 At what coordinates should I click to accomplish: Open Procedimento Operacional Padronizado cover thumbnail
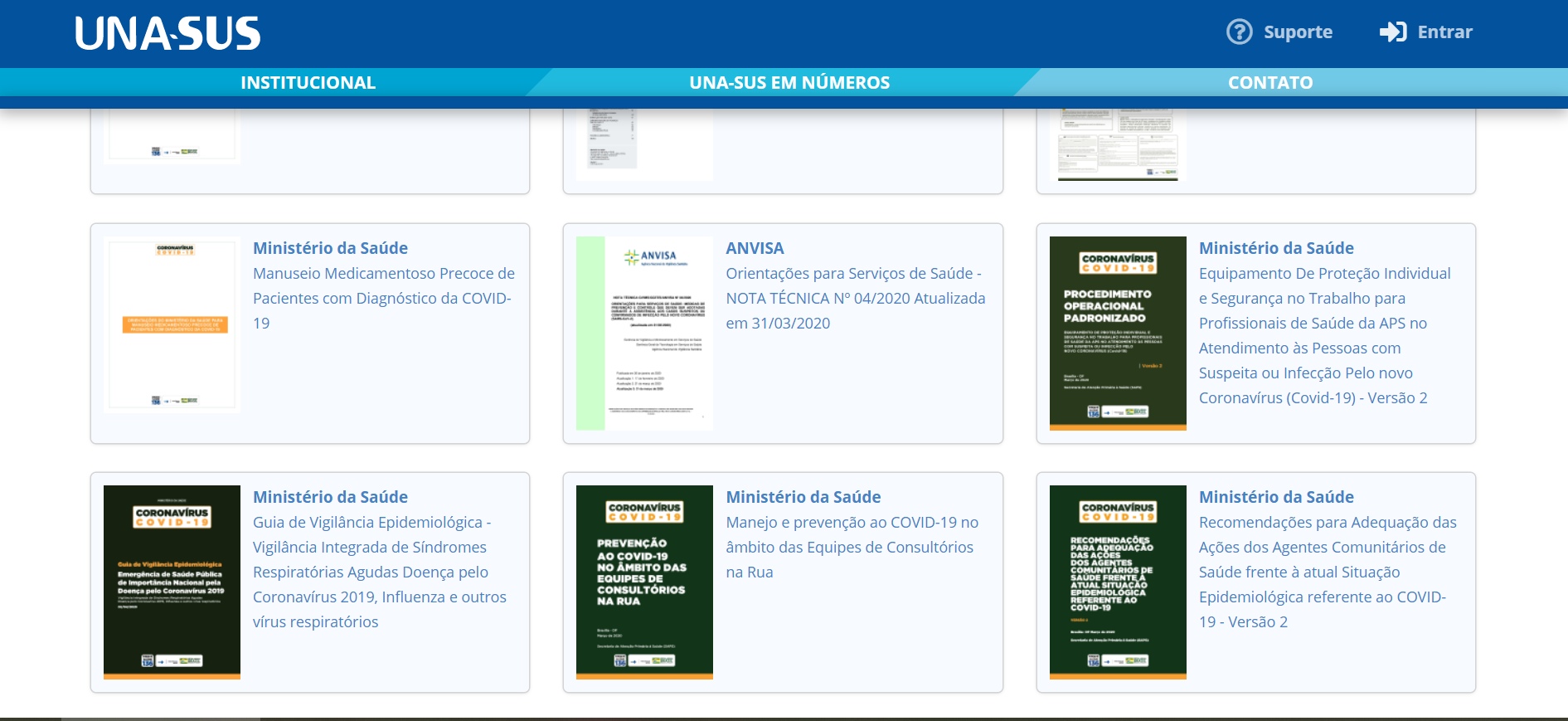coord(1117,333)
